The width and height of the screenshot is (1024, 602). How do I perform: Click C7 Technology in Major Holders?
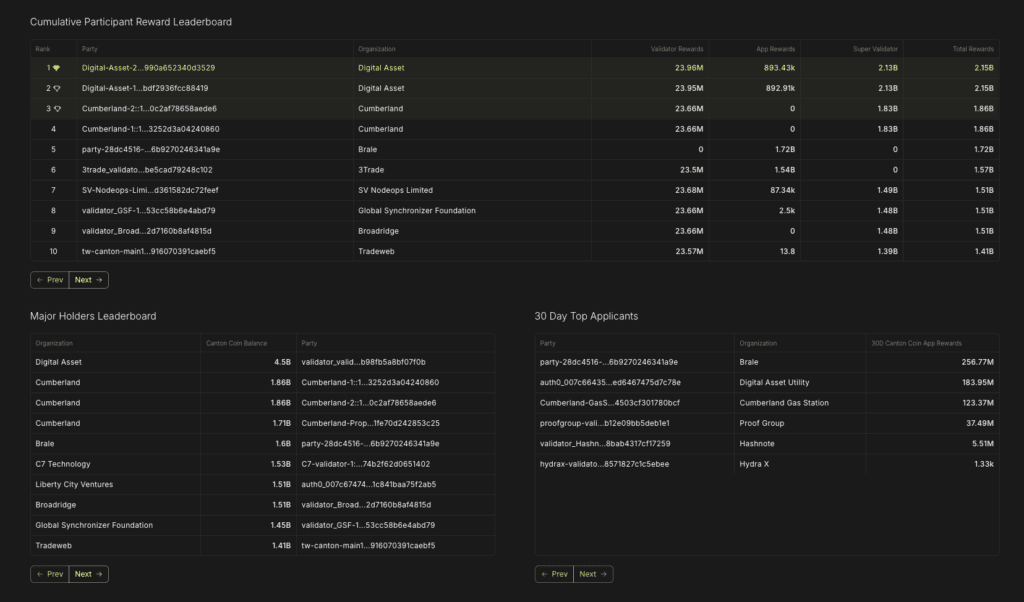pos(63,464)
